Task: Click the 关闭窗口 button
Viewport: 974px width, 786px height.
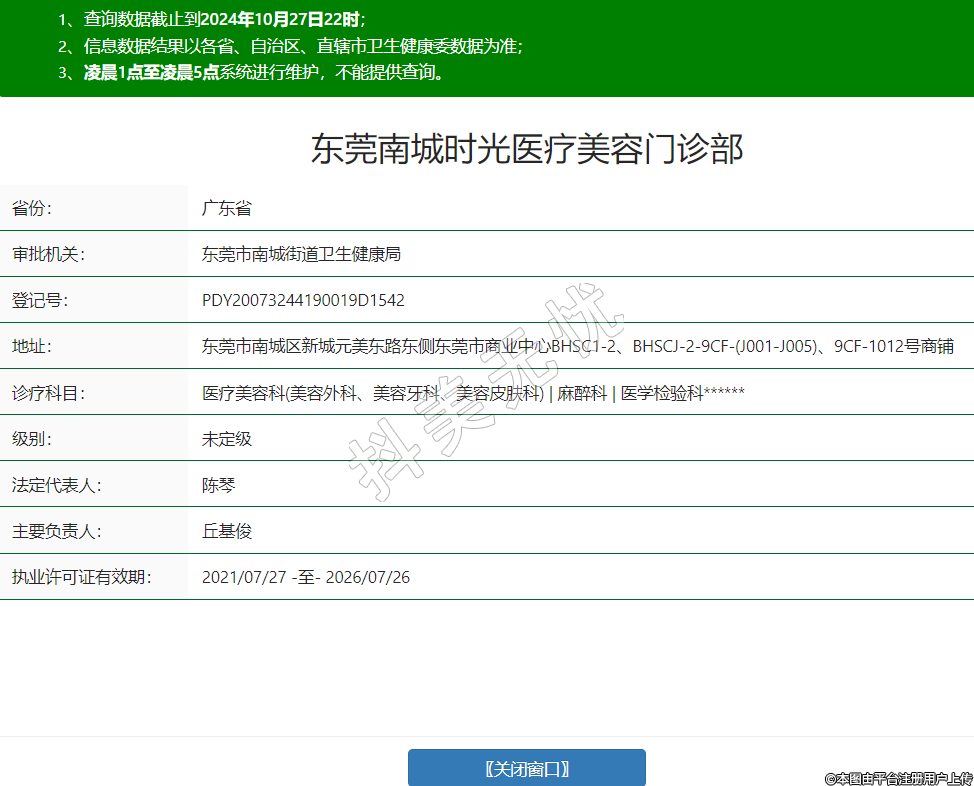Action: pyautogui.click(x=526, y=768)
